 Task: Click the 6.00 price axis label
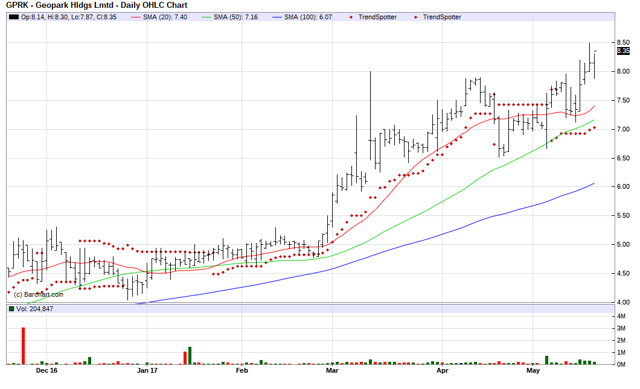(623, 187)
